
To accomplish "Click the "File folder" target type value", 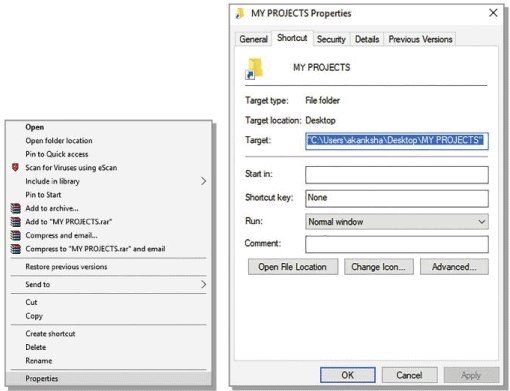I will 322,100.
